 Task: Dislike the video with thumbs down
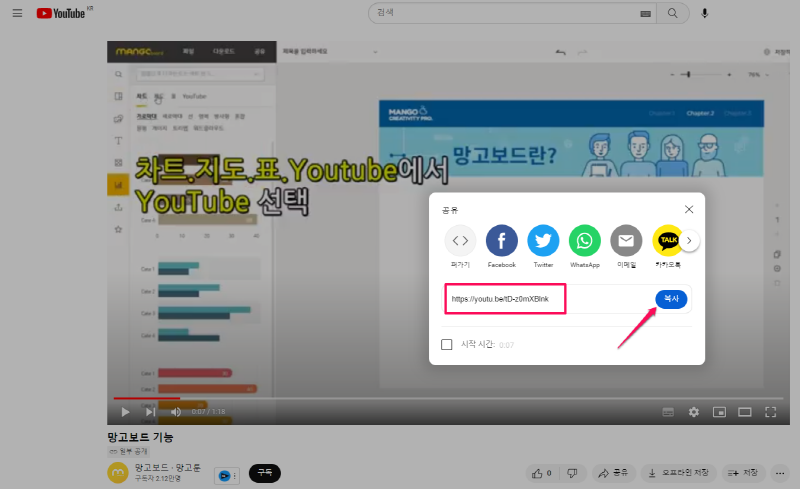pyautogui.click(x=572, y=473)
